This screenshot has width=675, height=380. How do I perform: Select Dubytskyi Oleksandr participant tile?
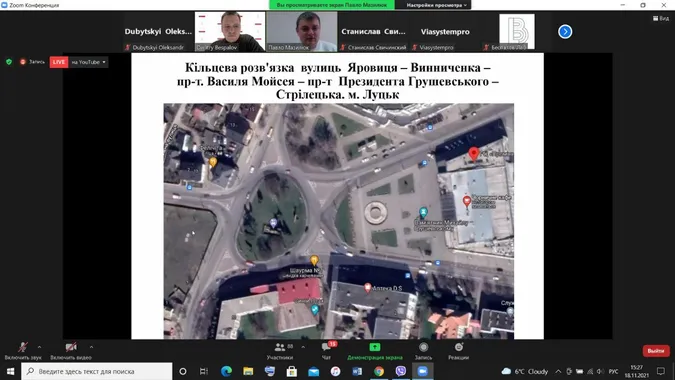(158, 31)
